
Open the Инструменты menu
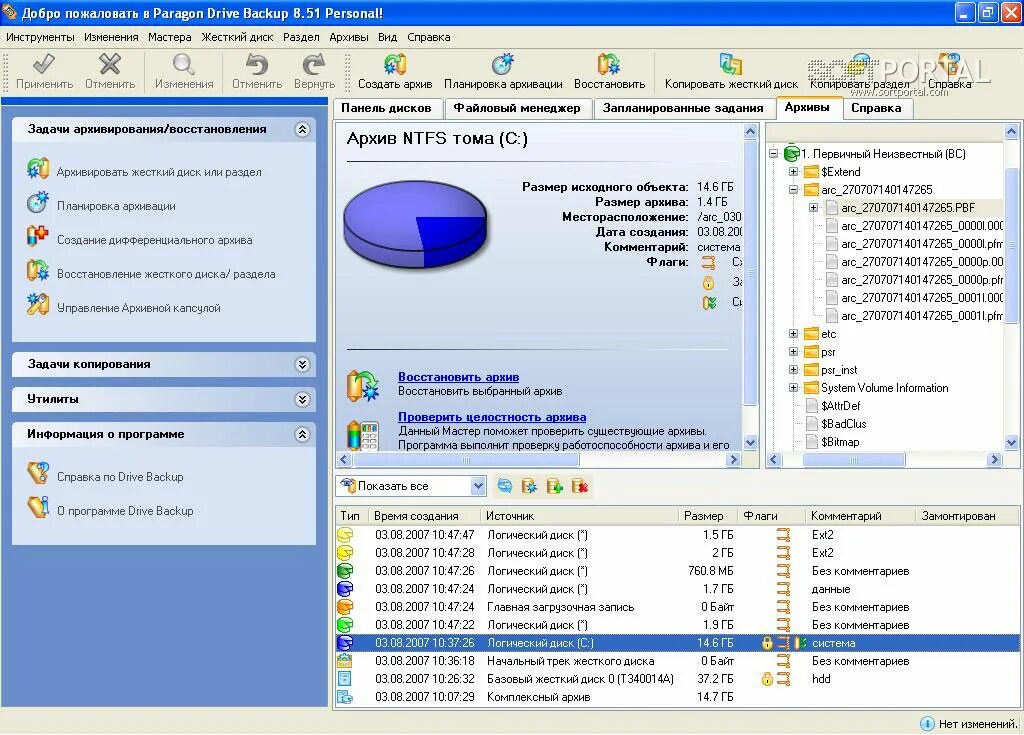pyautogui.click(x=40, y=37)
